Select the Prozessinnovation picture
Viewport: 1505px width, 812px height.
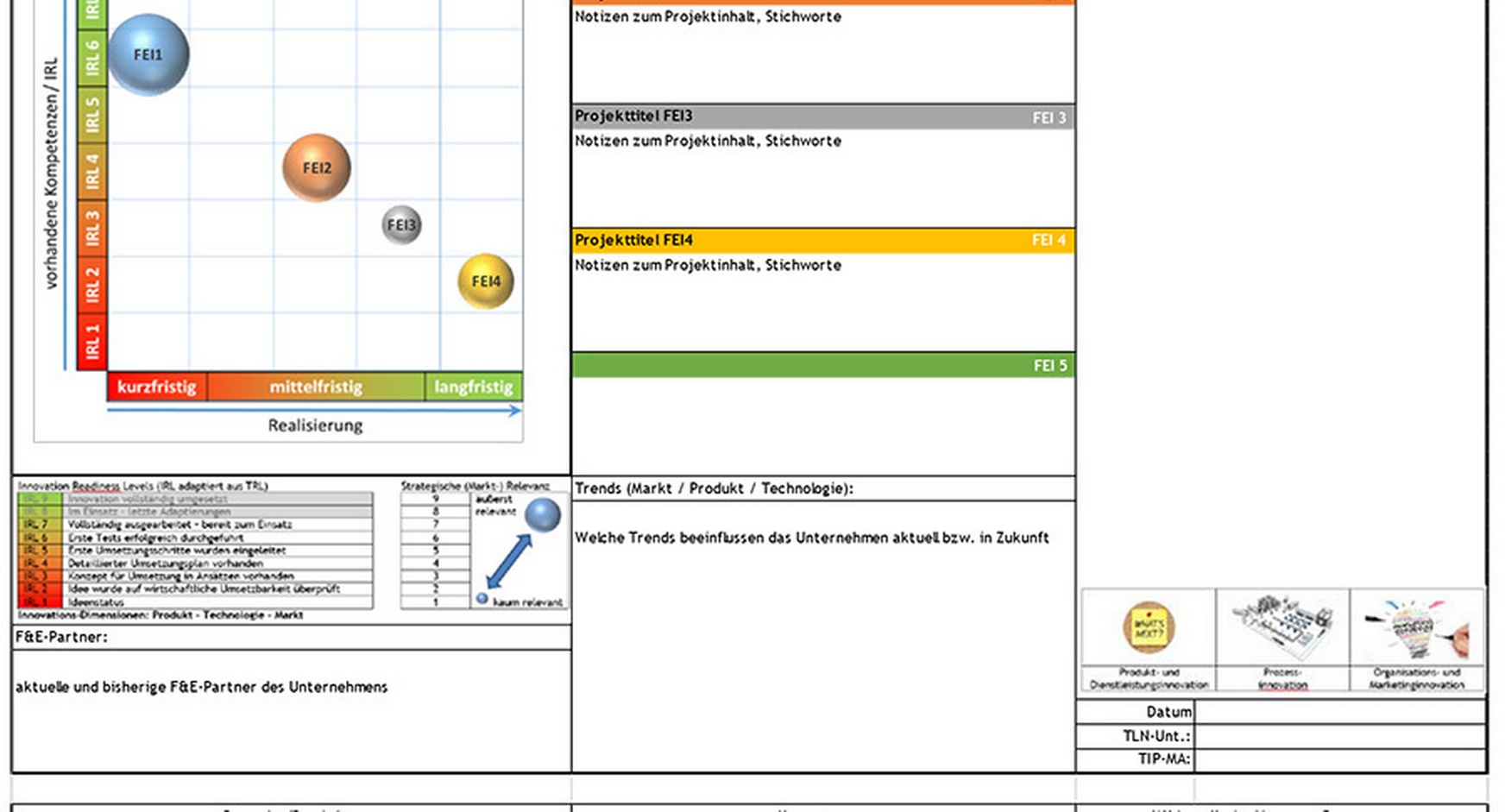(1282, 628)
